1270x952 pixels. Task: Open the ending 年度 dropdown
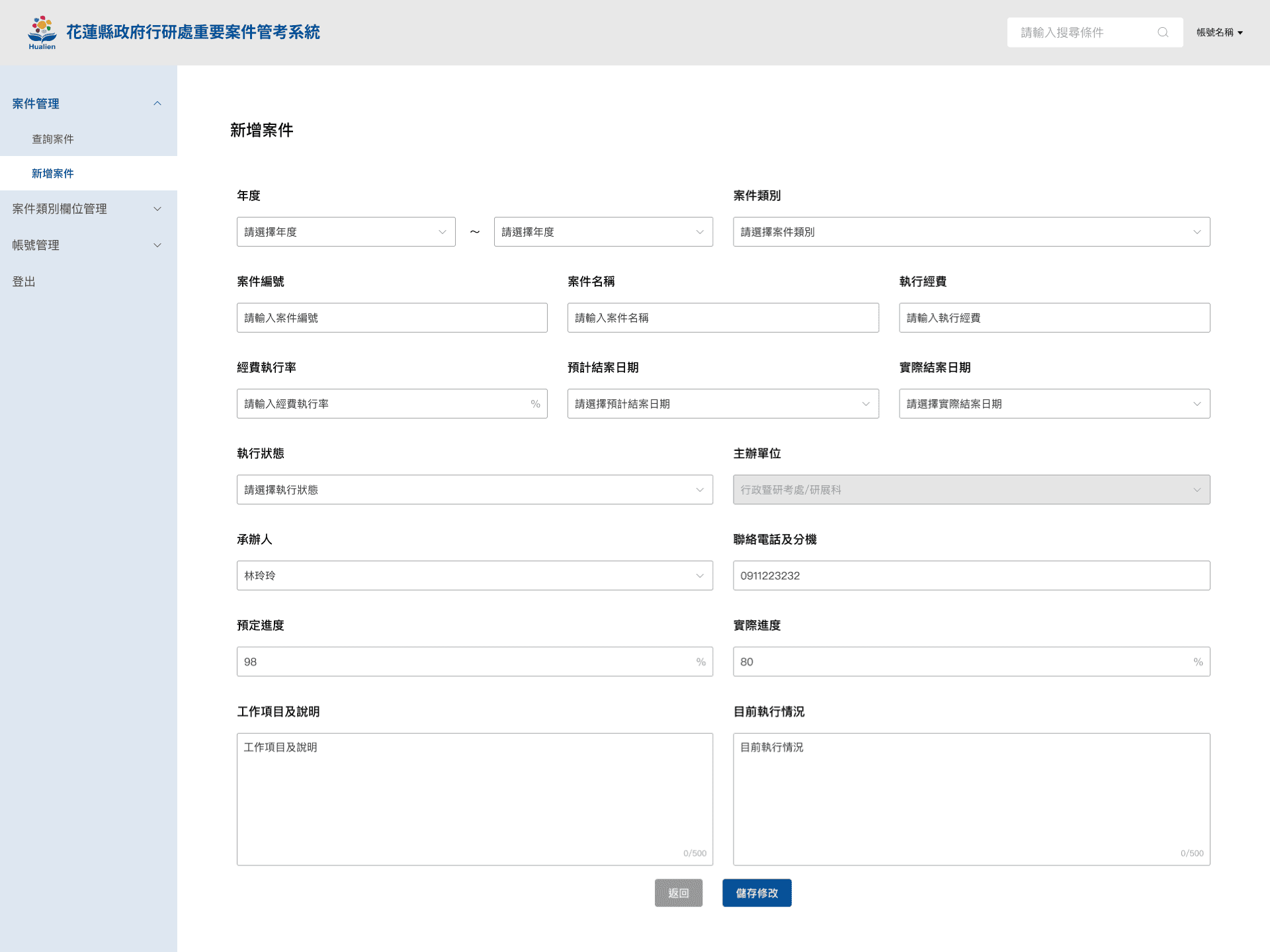603,232
